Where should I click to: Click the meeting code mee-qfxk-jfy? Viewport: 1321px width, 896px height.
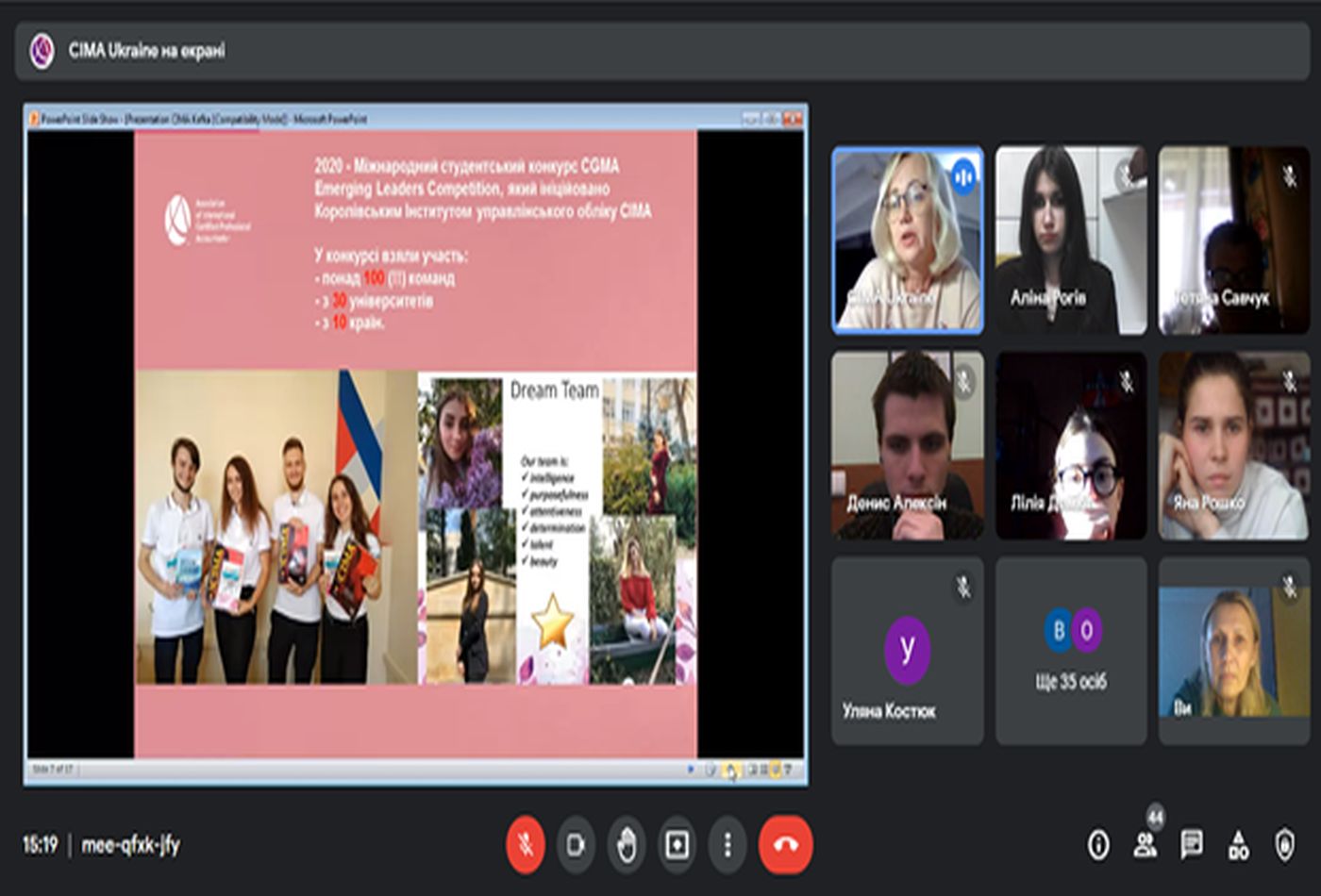[x=130, y=844]
